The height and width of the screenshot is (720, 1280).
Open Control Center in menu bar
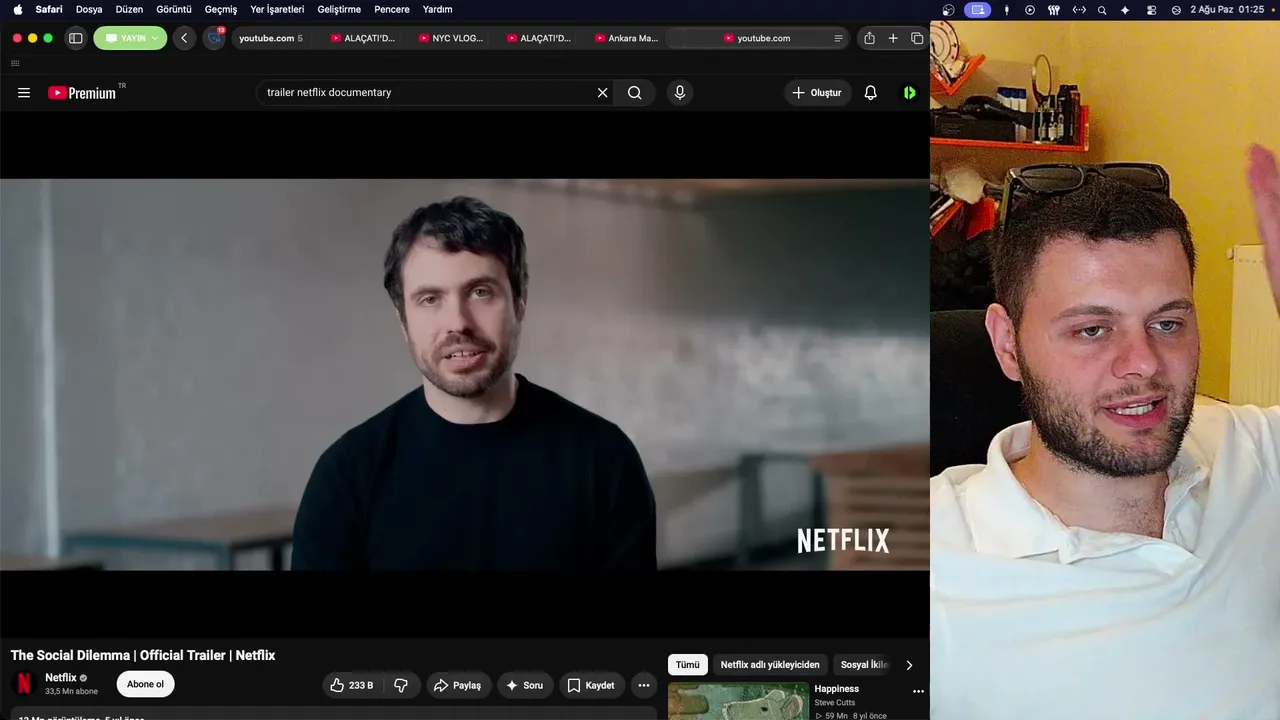1151,10
